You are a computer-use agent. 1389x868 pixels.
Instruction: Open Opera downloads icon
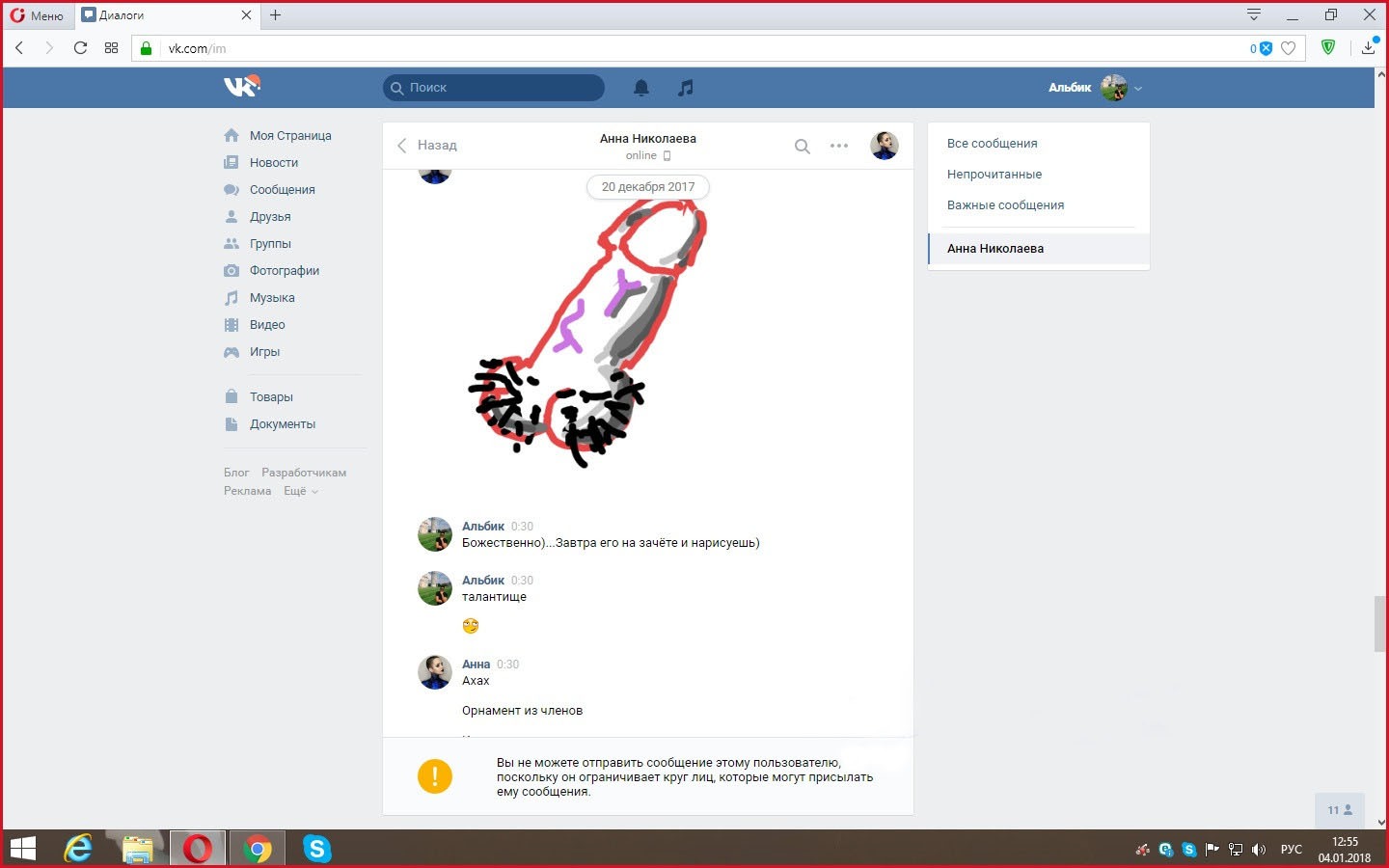[1369, 47]
